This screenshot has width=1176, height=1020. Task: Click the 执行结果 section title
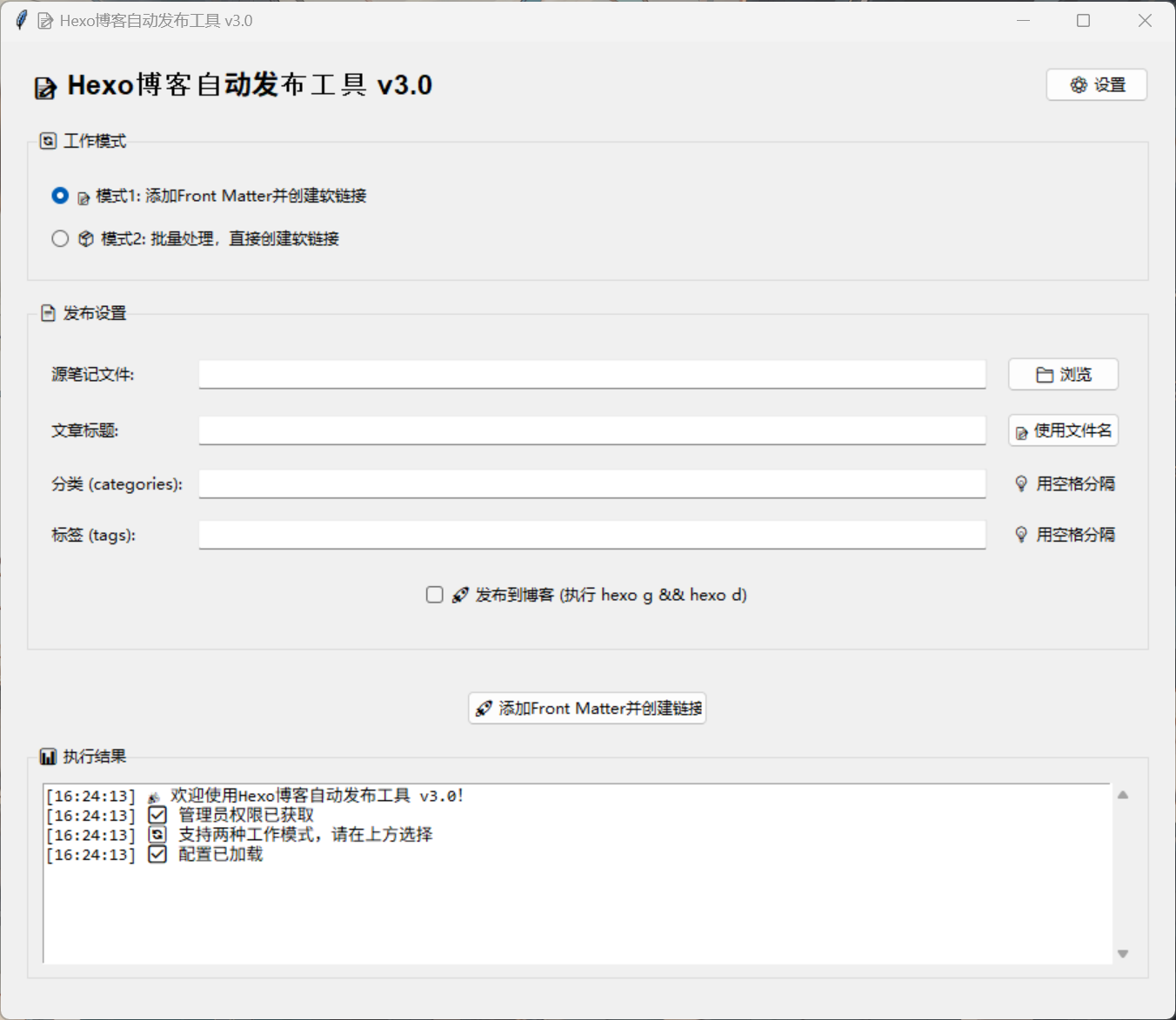(x=95, y=757)
